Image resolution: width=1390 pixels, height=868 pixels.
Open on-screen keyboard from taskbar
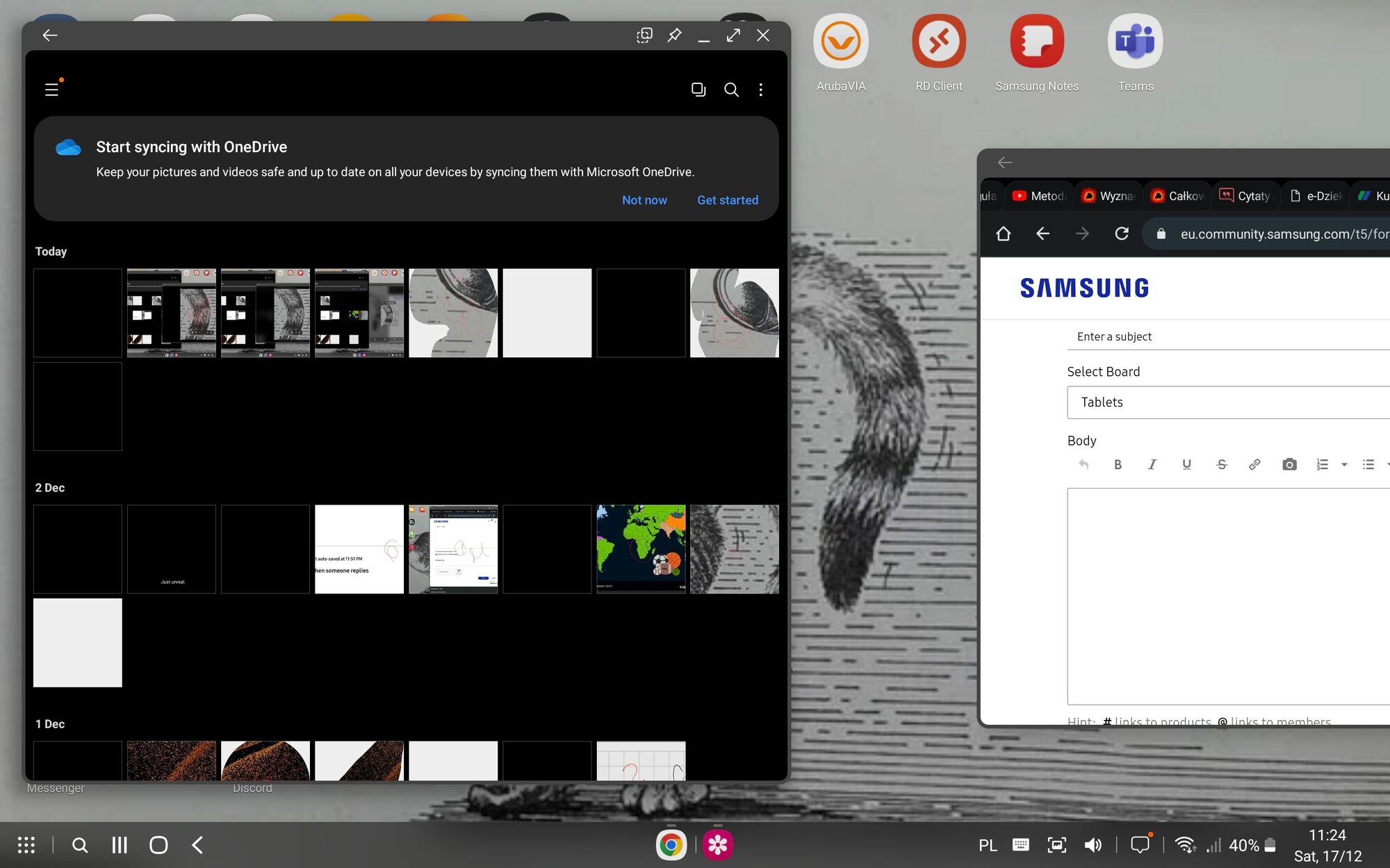click(x=1021, y=845)
